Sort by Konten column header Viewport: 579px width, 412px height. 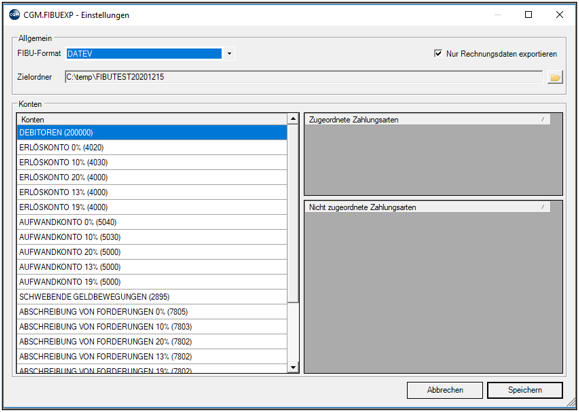pyautogui.click(x=152, y=119)
